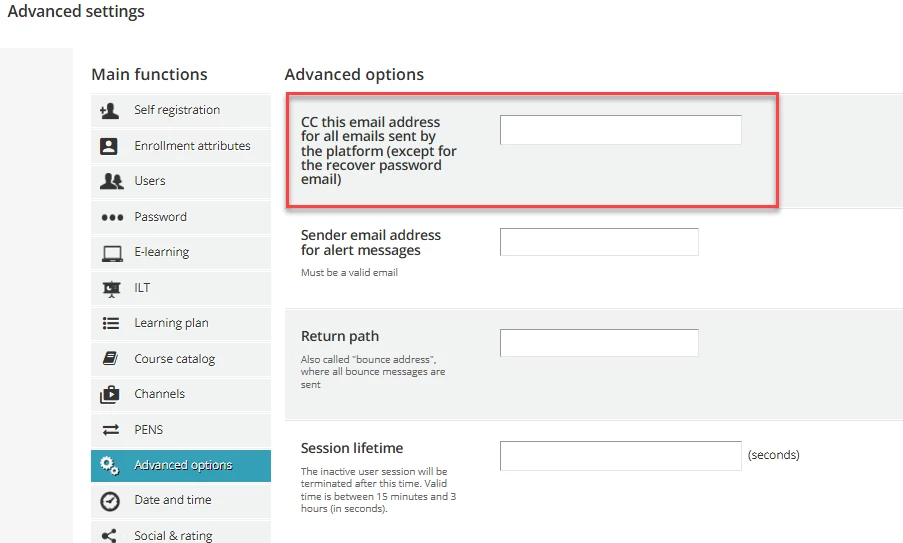Click the CC email address input field
The width and height of the screenshot is (903, 543).
[620, 130]
